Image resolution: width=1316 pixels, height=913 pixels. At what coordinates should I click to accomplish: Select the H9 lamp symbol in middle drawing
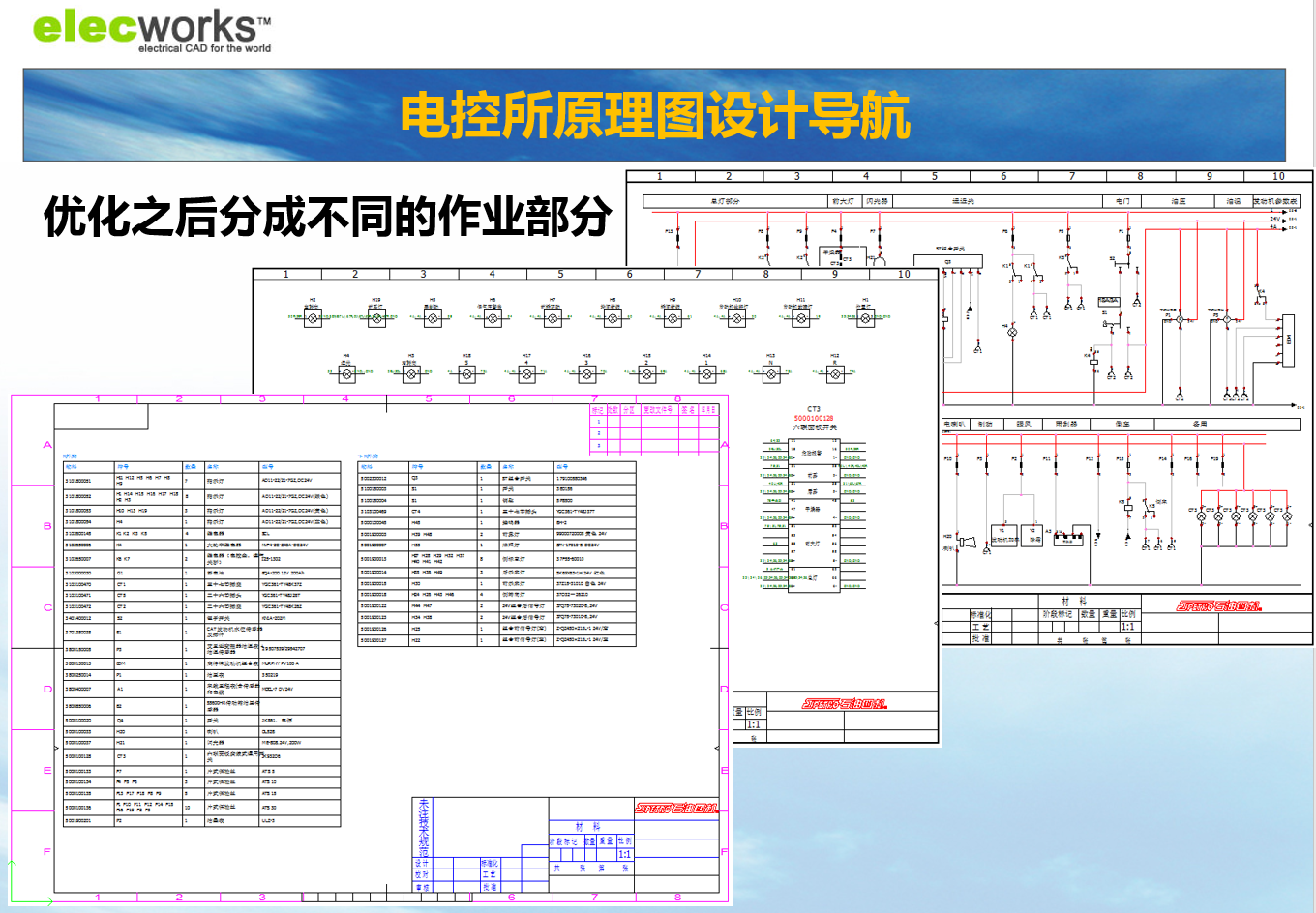[673, 317]
